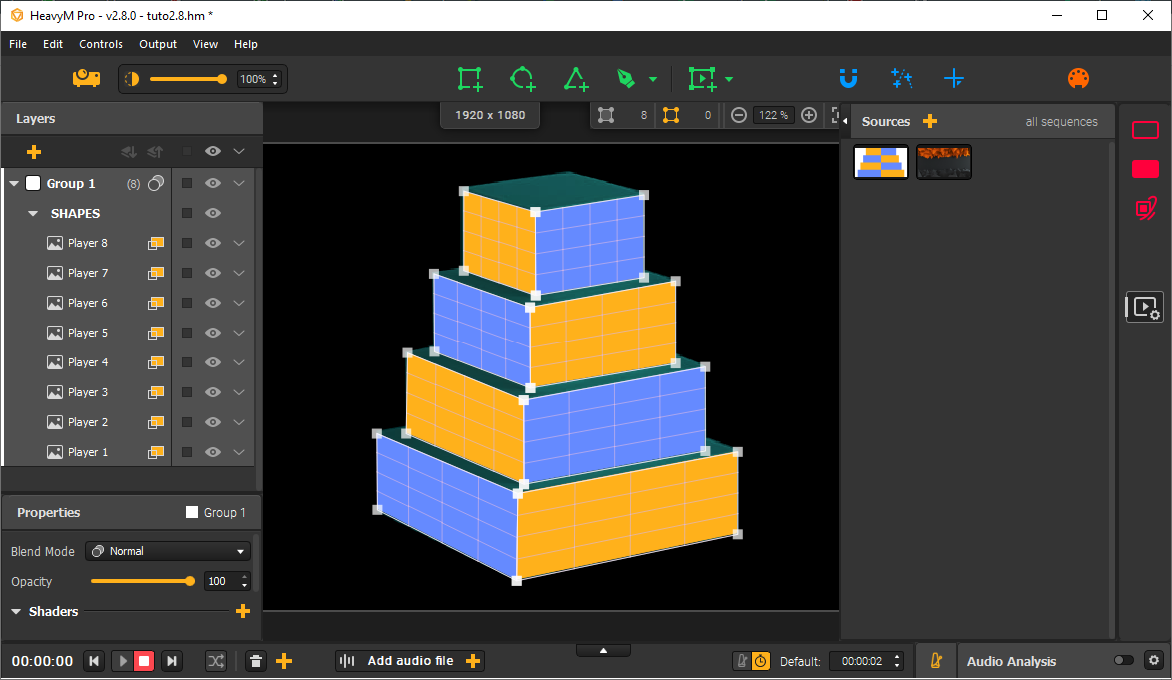Open the output playback settings icon on right sidebar
Viewport: 1172px width, 680px height.
(1144, 307)
